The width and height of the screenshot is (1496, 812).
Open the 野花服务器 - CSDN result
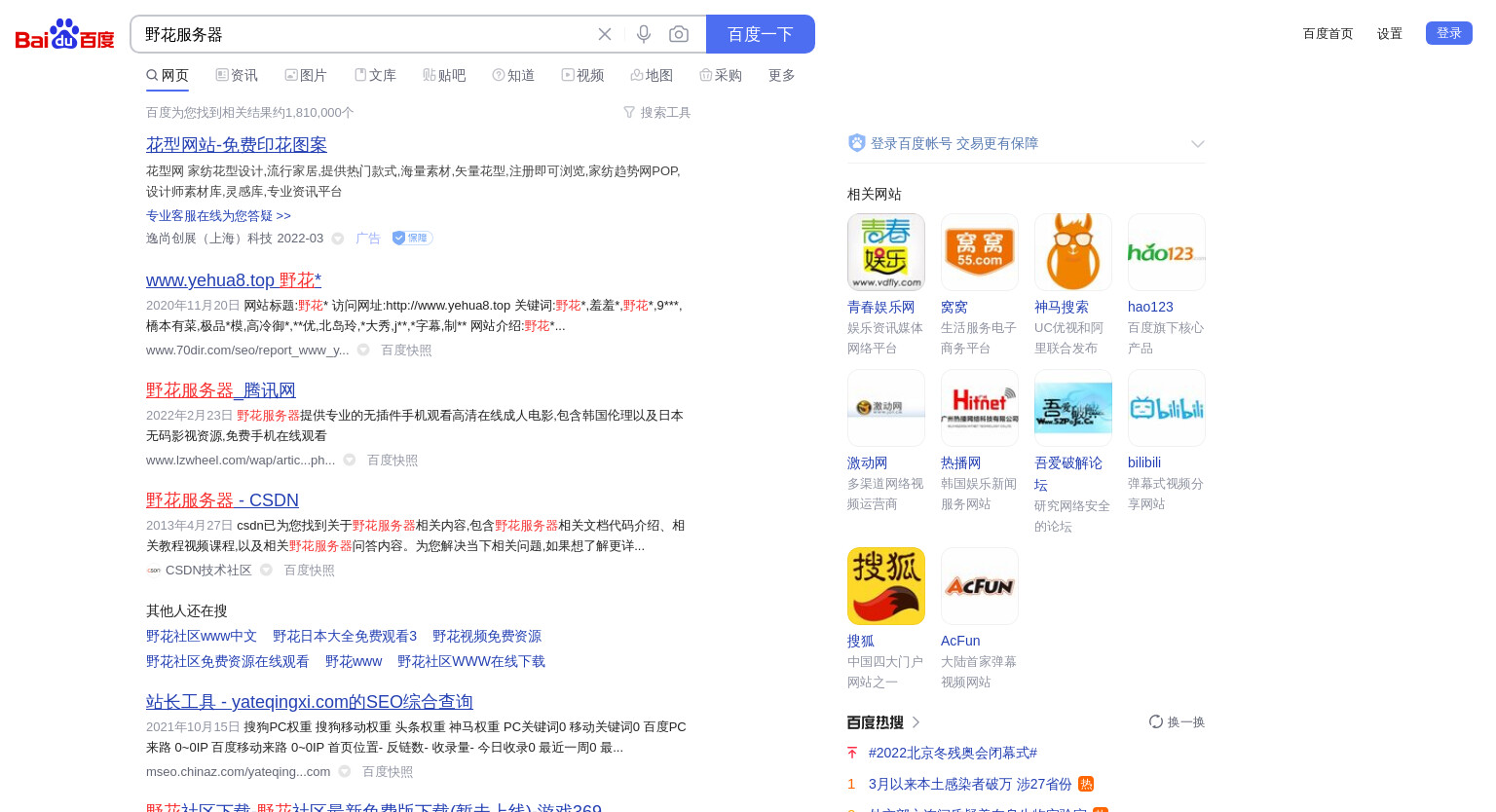tap(222, 499)
